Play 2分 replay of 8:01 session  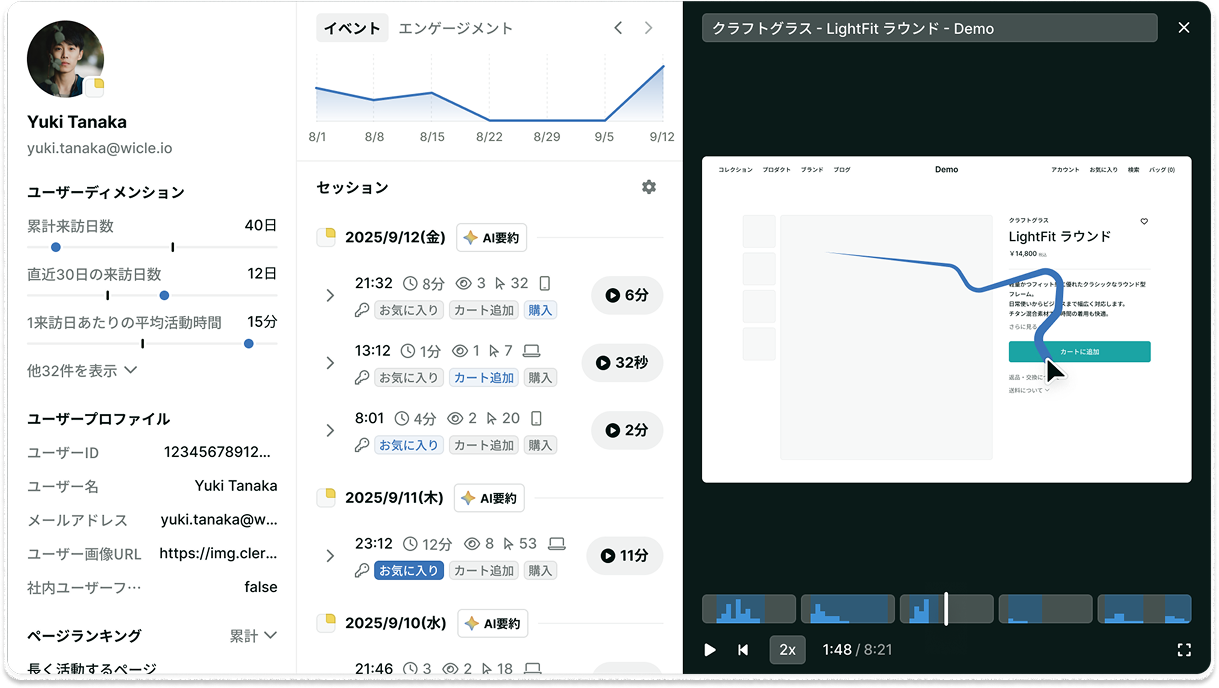click(x=627, y=430)
